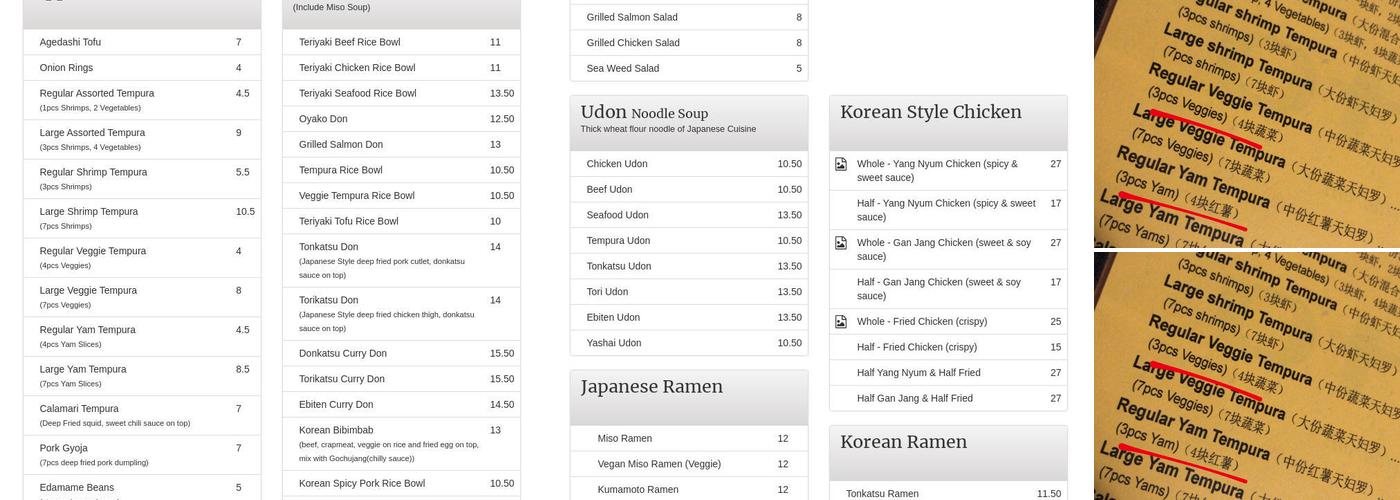1400x500 pixels.
Task: Select Large Shrimp Tempura row
Action: click(142, 218)
